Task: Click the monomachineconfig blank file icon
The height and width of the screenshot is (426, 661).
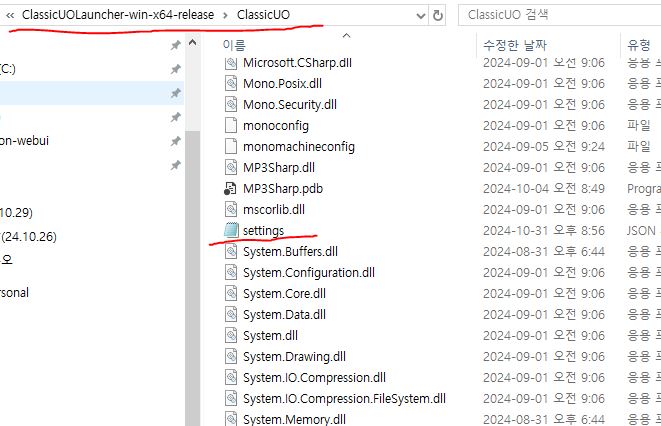Action: click(231, 147)
